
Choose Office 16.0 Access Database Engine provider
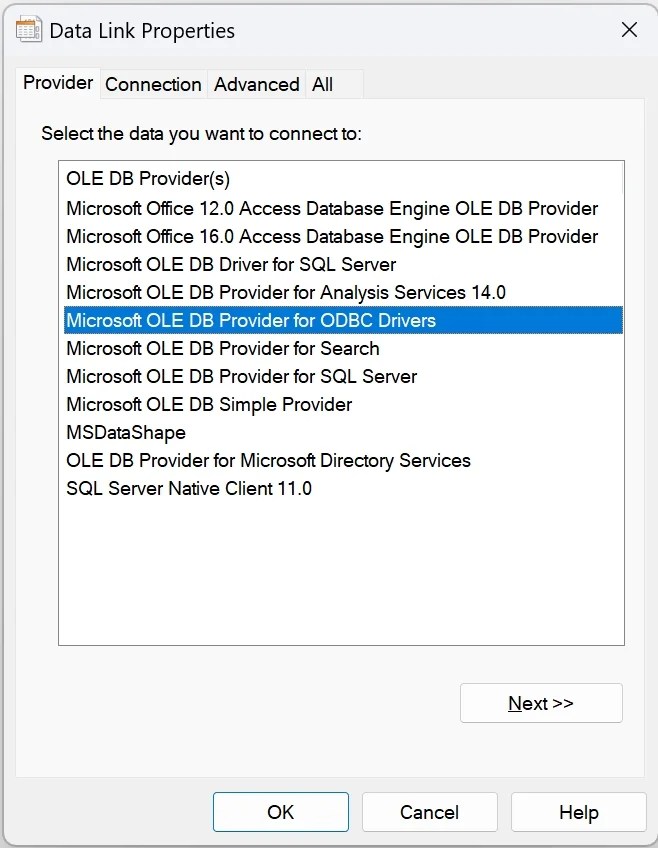(332, 237)
